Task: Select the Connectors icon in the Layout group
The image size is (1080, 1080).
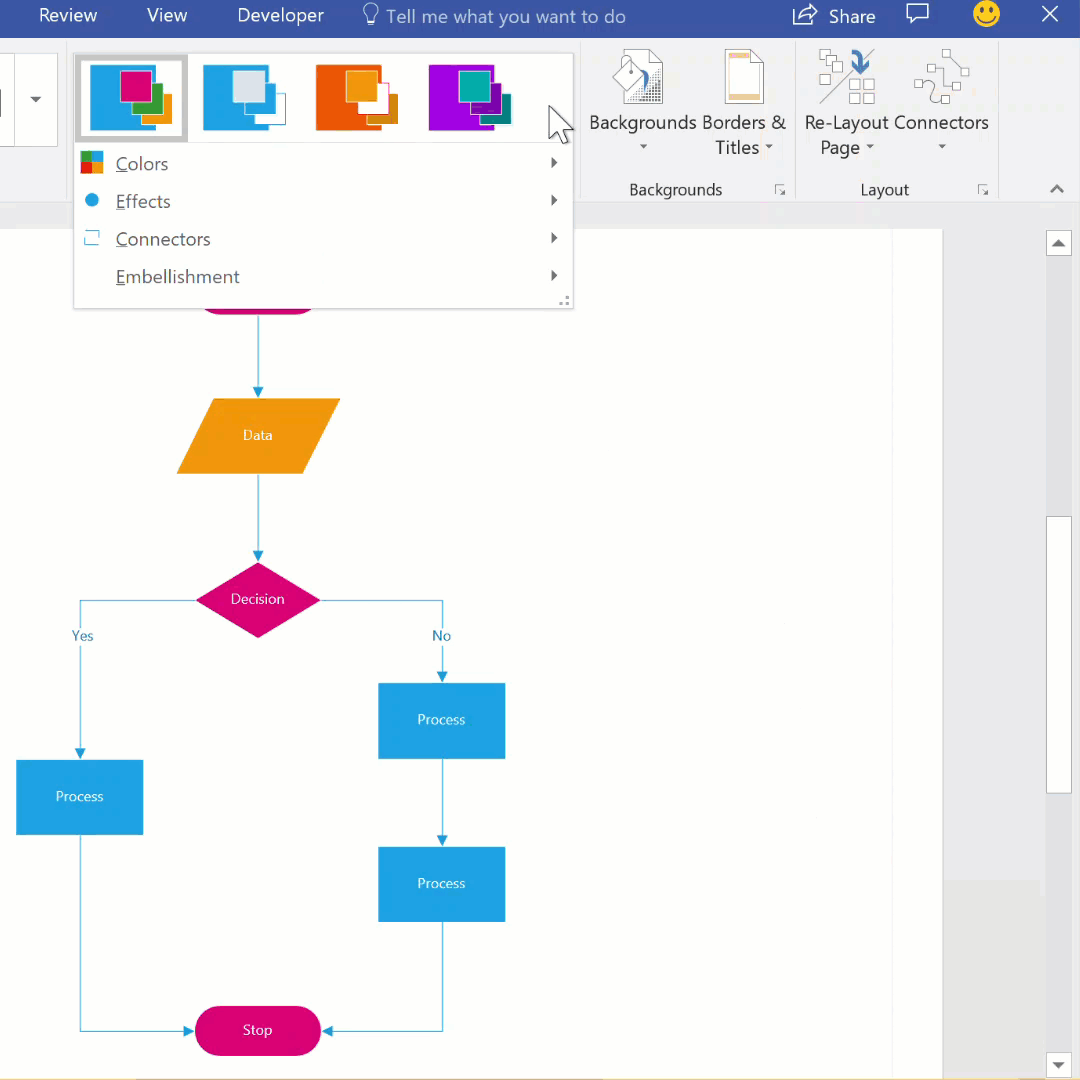Action: tap(940, 76)
